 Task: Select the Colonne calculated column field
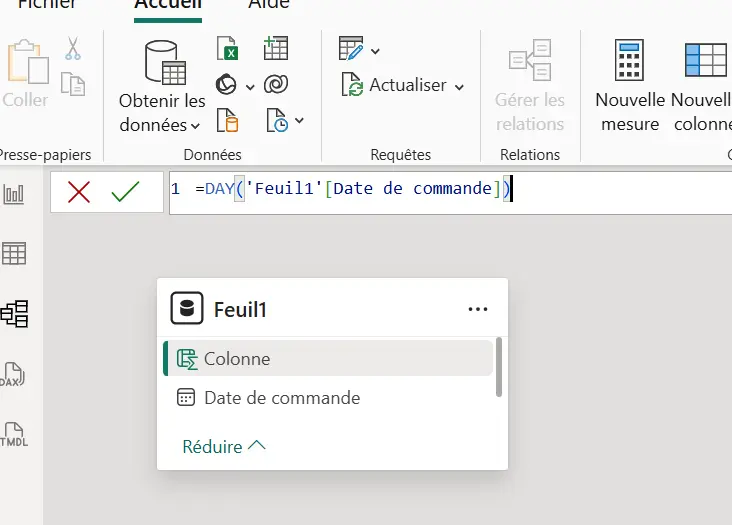tap(328, 358)
